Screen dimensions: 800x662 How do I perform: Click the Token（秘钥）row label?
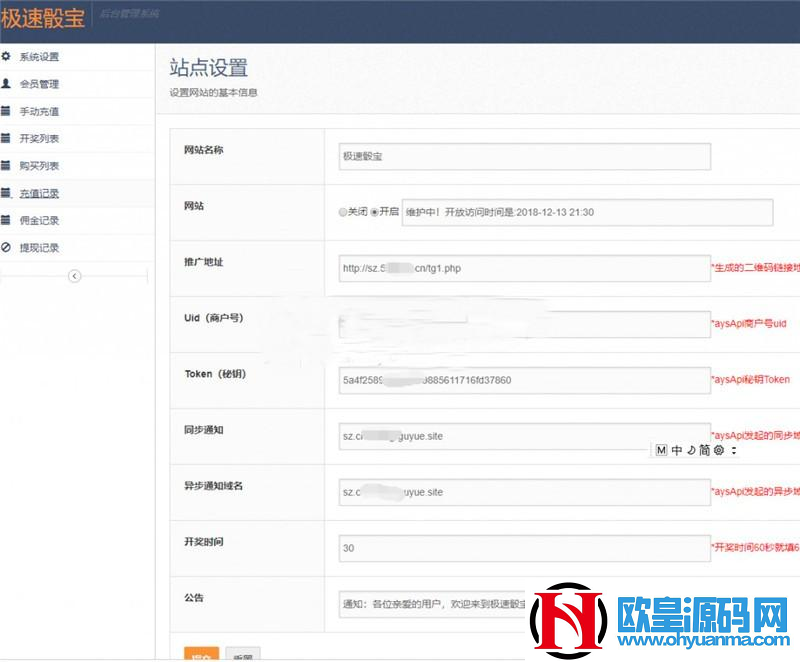coord(215,374)
